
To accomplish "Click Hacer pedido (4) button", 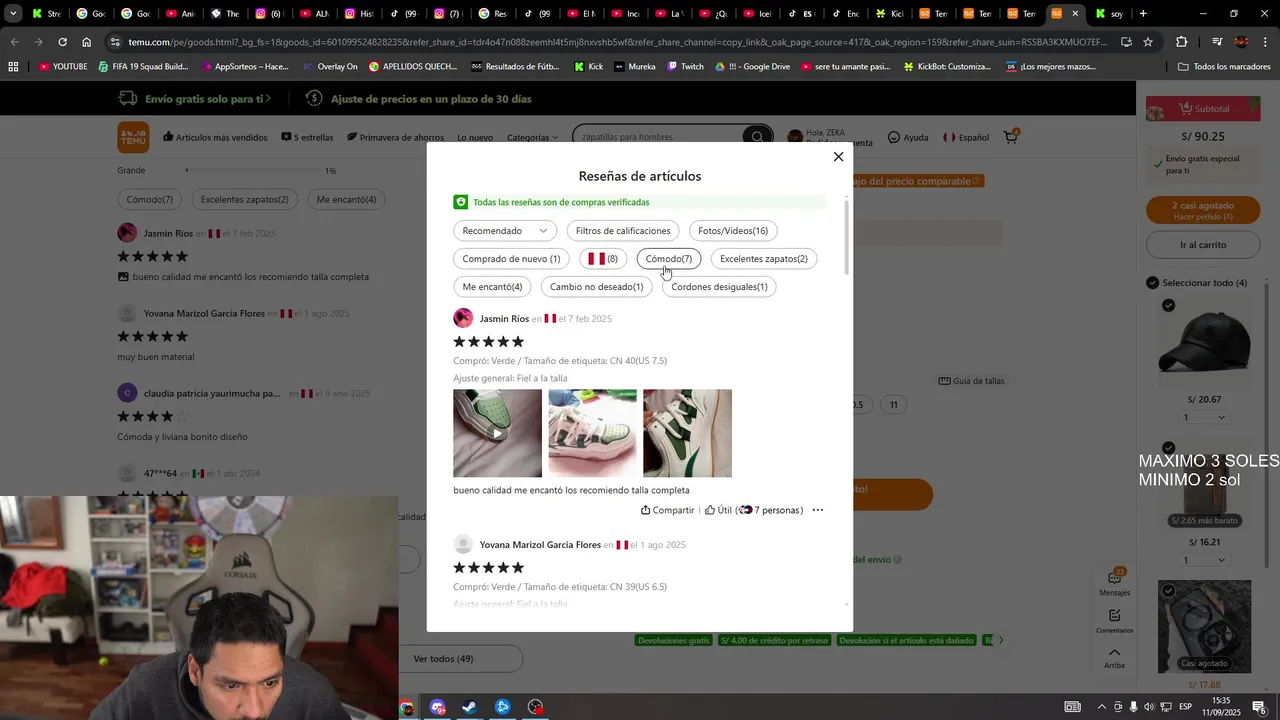I will click(1202, 211).
